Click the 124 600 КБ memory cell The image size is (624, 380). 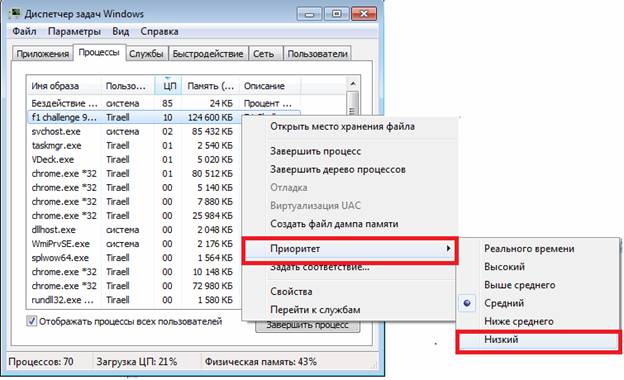[x=211, y=117]
